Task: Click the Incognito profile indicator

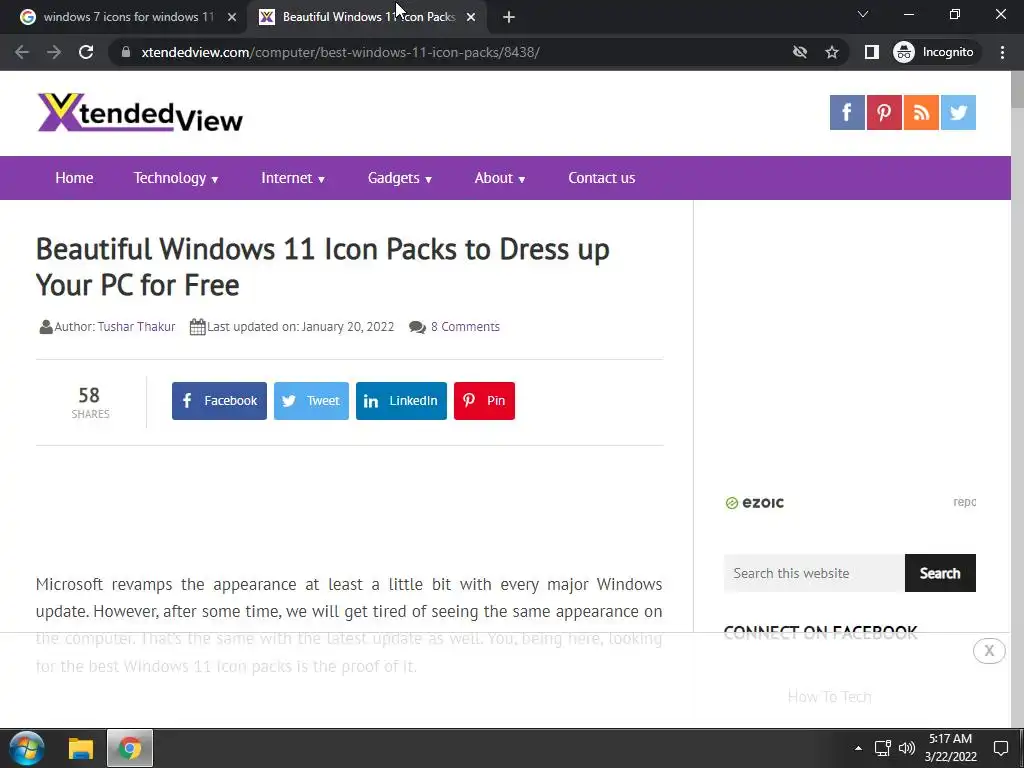Action: (935, 52)
